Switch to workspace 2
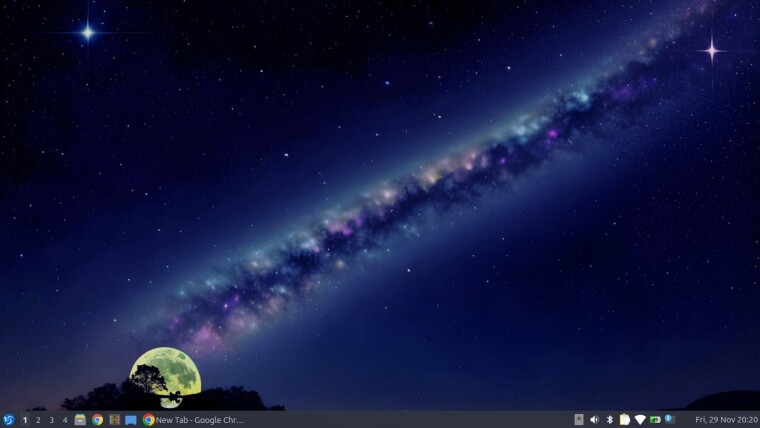Image resolution: width=760 pixels, height=428 pixels. 38,420
